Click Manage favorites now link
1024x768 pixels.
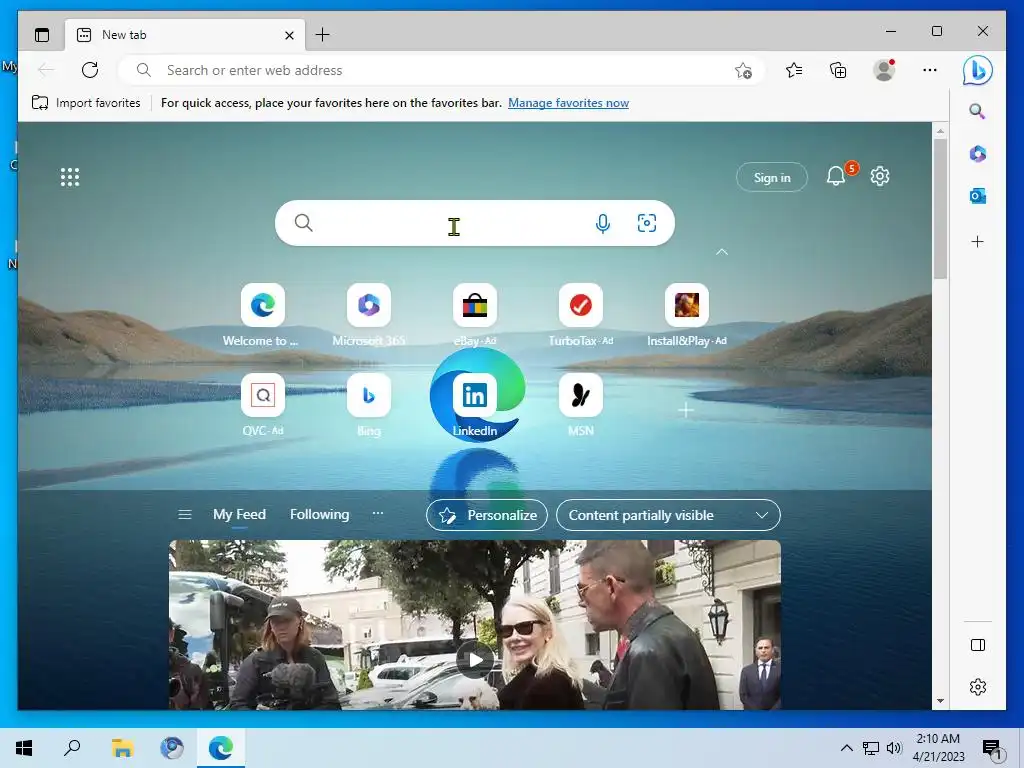pyautogui.click(x=568, y=103)
